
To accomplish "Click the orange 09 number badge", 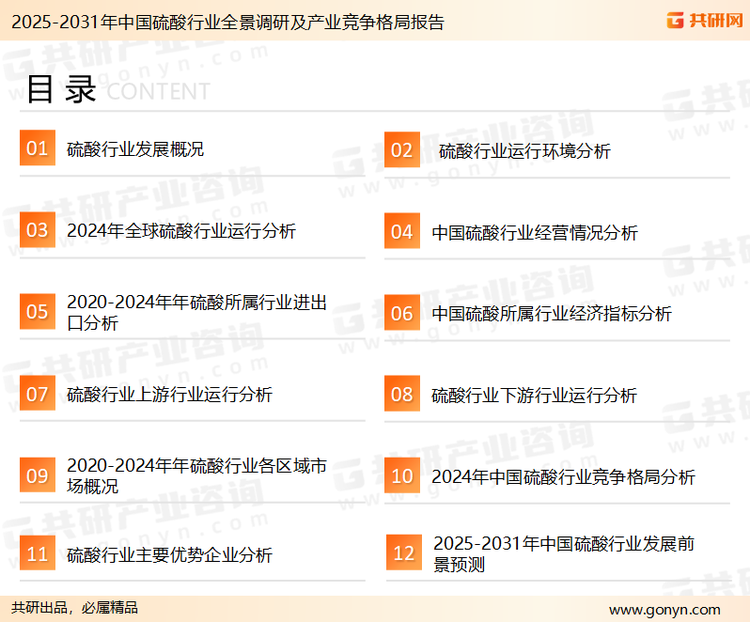I will 37,475.
